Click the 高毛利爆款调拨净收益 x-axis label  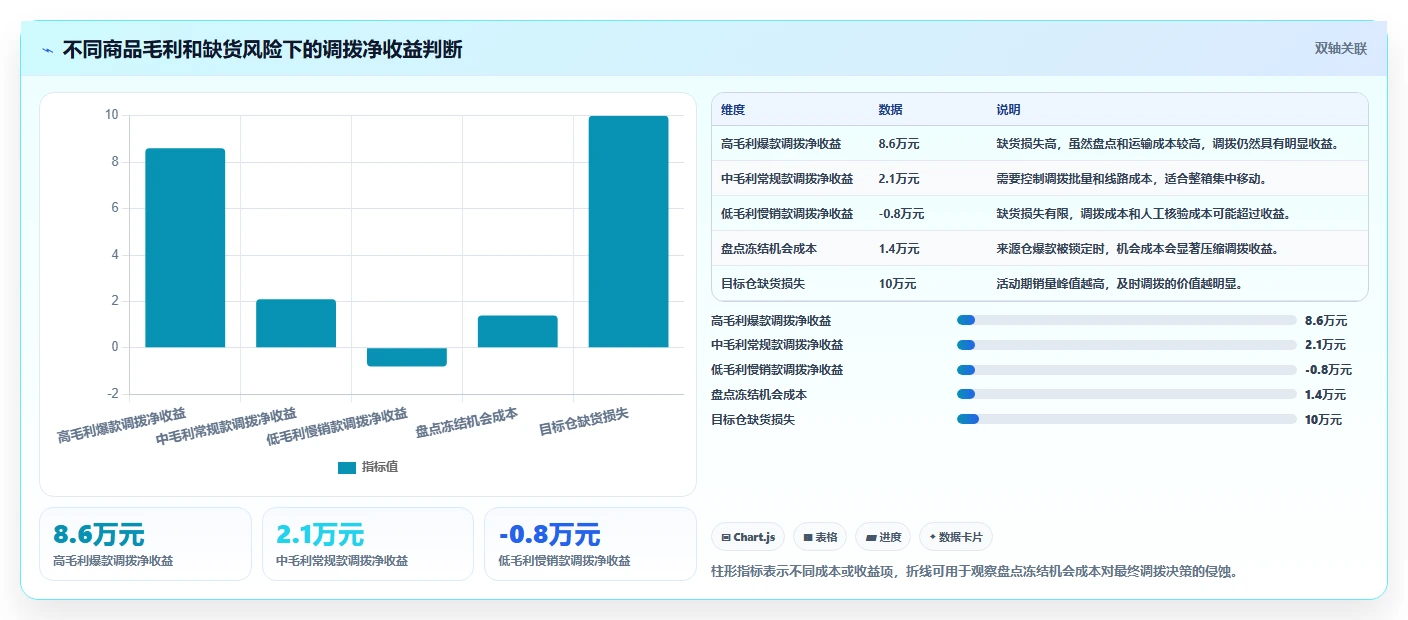122,425
